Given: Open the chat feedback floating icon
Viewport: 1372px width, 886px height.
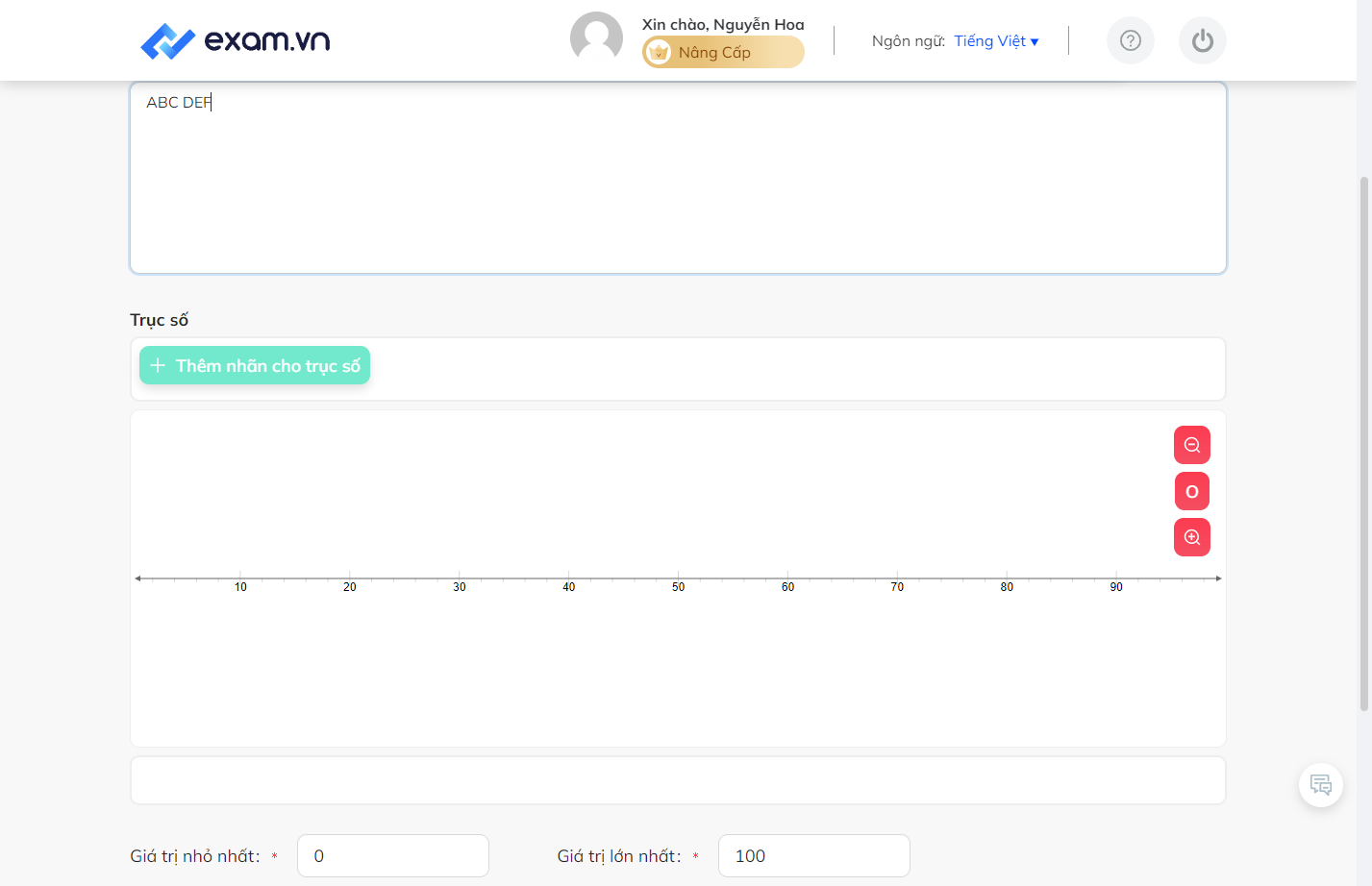Looking at the screenshot, I should click(1321, 785).
